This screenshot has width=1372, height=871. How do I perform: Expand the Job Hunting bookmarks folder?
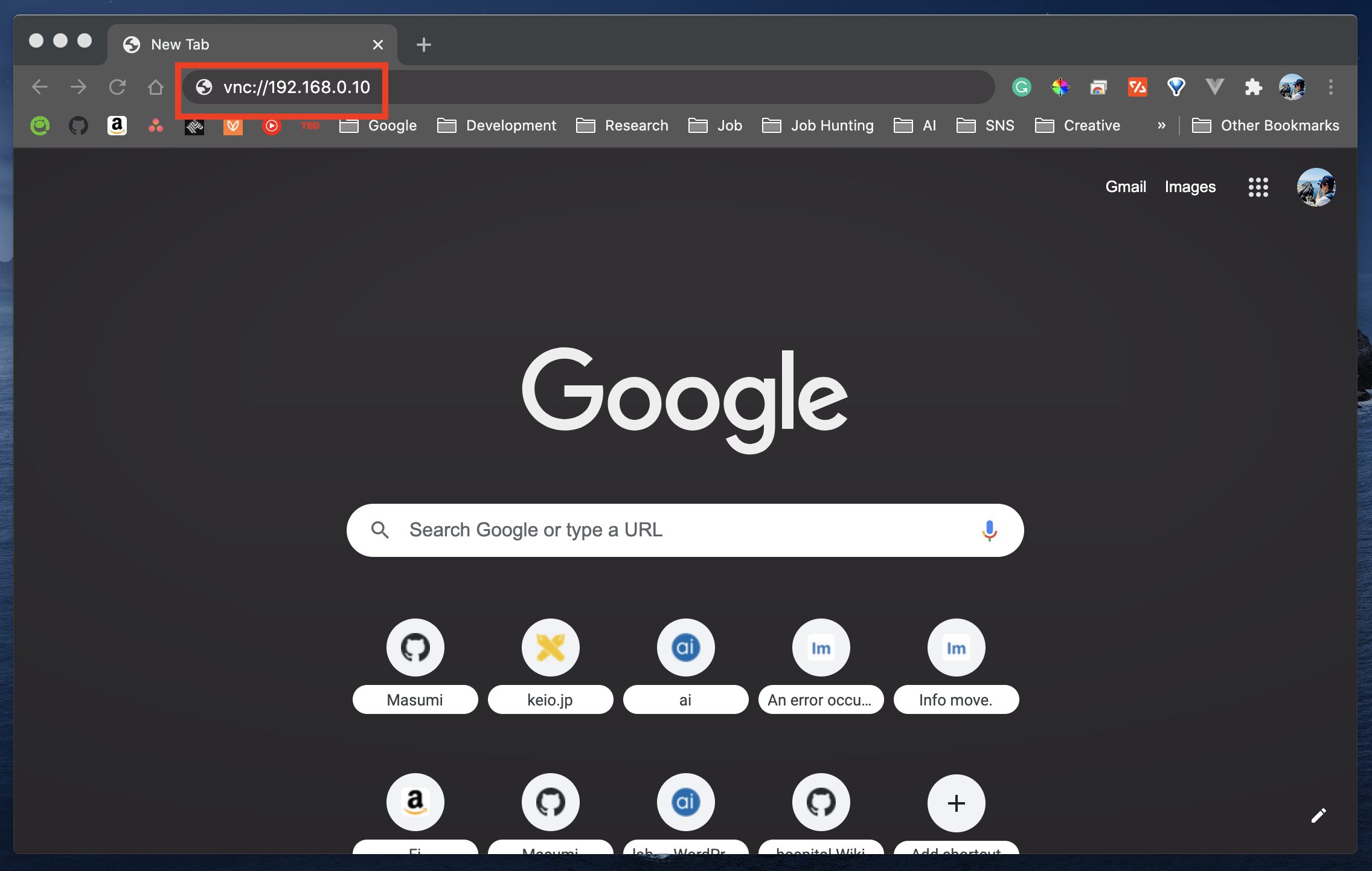[x=818, y=126]
